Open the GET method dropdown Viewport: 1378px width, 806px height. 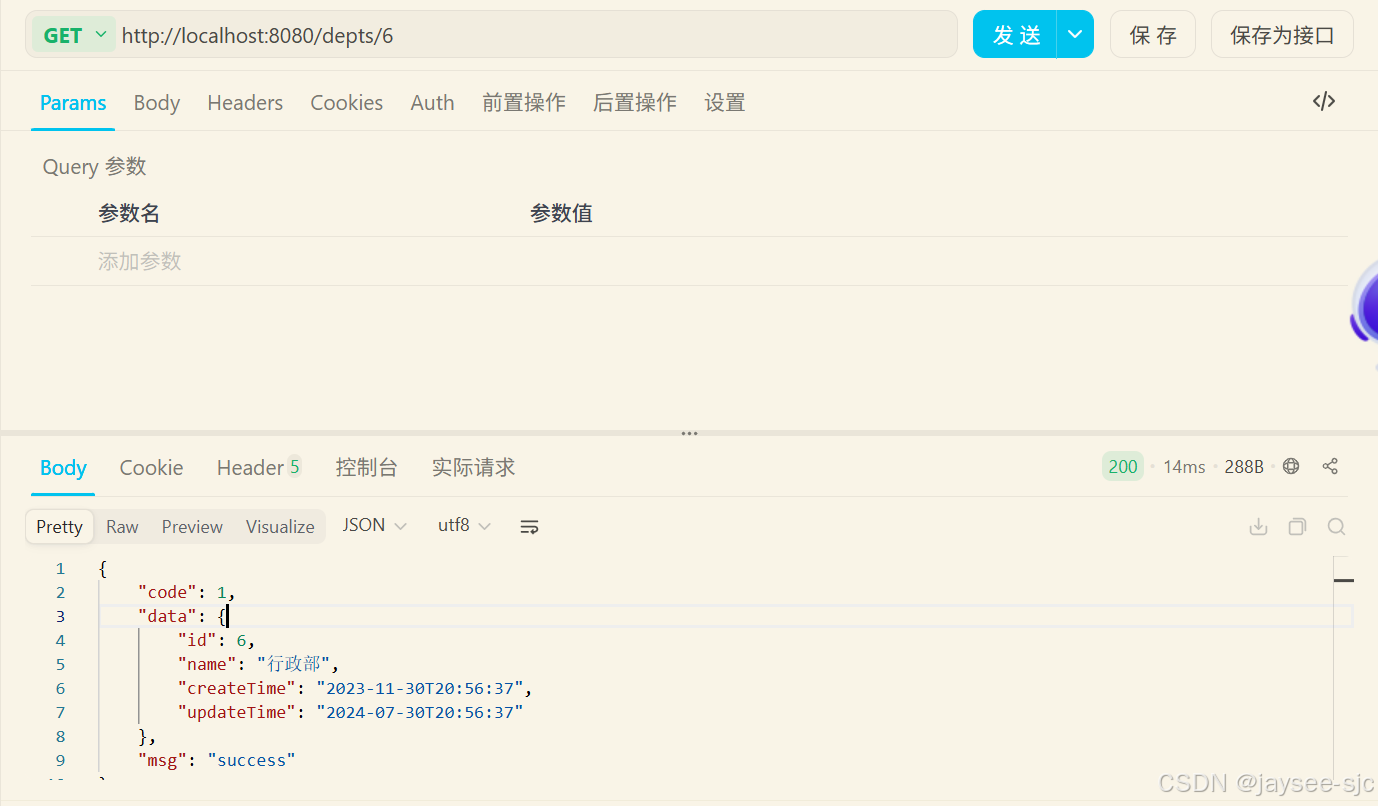pos(72,35)
